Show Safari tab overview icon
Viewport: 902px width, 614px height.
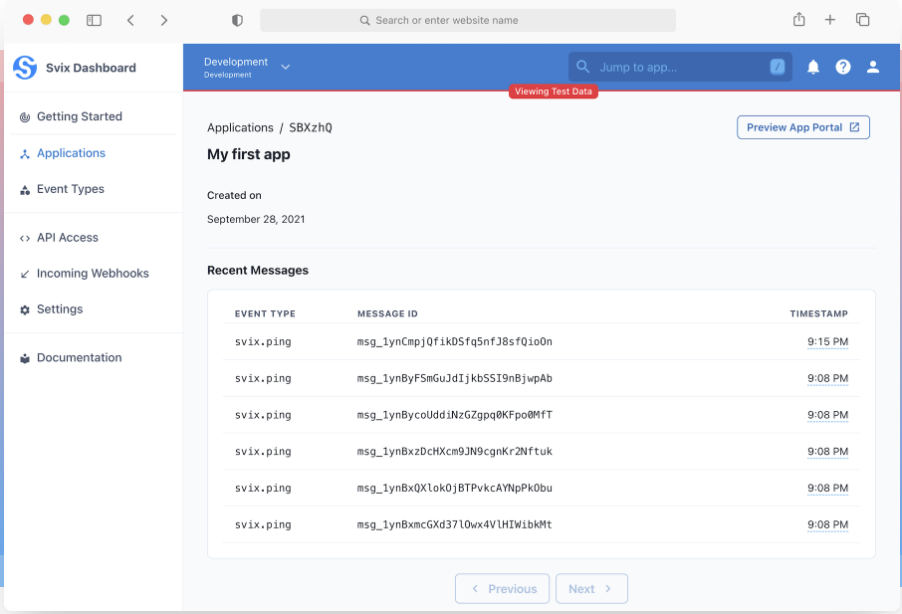(862, 20)
